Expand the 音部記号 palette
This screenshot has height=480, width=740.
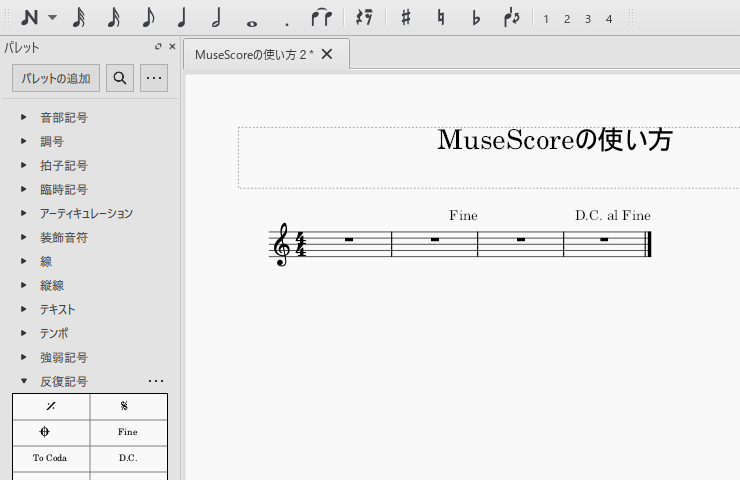[x=24, y=117]
